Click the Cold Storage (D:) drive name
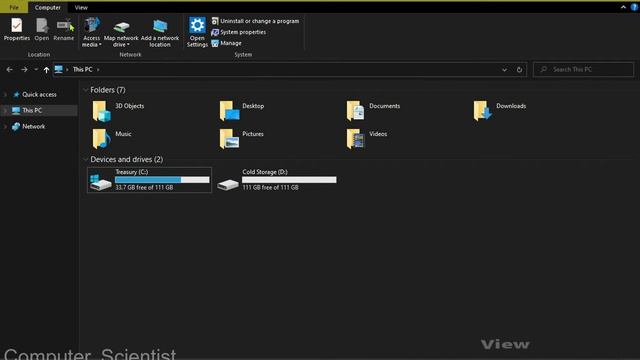 [265, 172]
